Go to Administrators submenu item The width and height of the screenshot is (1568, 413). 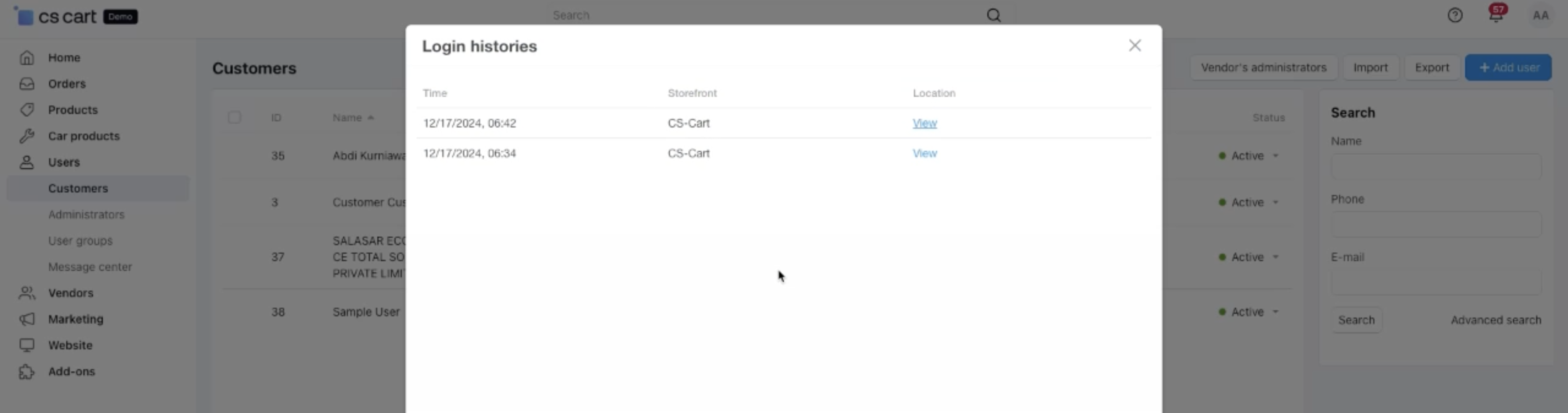click(x=86, y=215)
